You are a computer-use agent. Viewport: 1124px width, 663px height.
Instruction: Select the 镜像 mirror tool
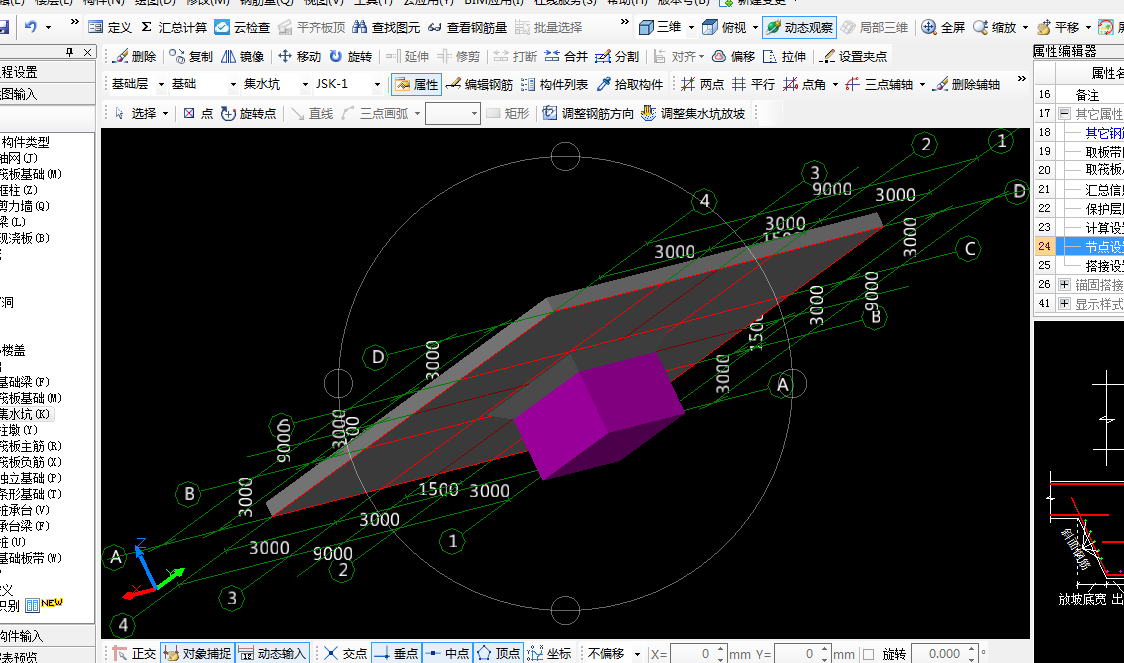point(242,56)
